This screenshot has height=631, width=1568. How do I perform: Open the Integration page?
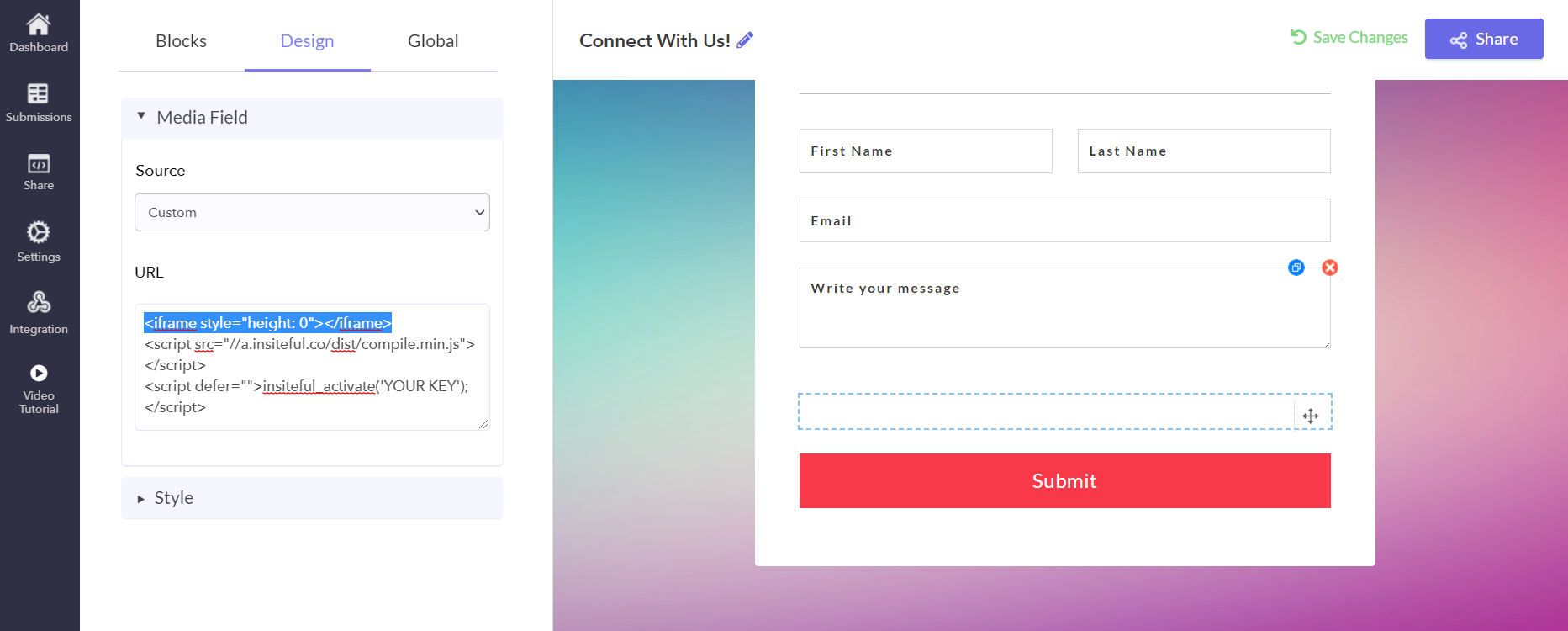coord(39,313)
